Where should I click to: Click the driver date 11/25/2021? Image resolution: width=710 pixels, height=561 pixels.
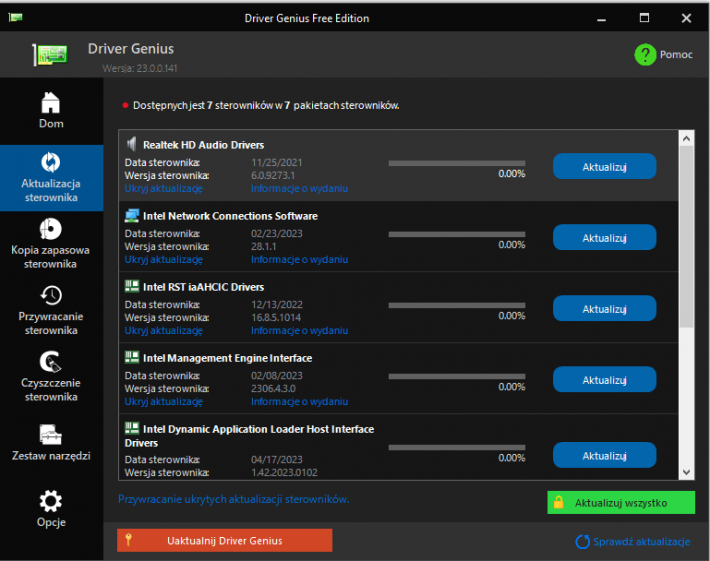(x=277, y=163)
